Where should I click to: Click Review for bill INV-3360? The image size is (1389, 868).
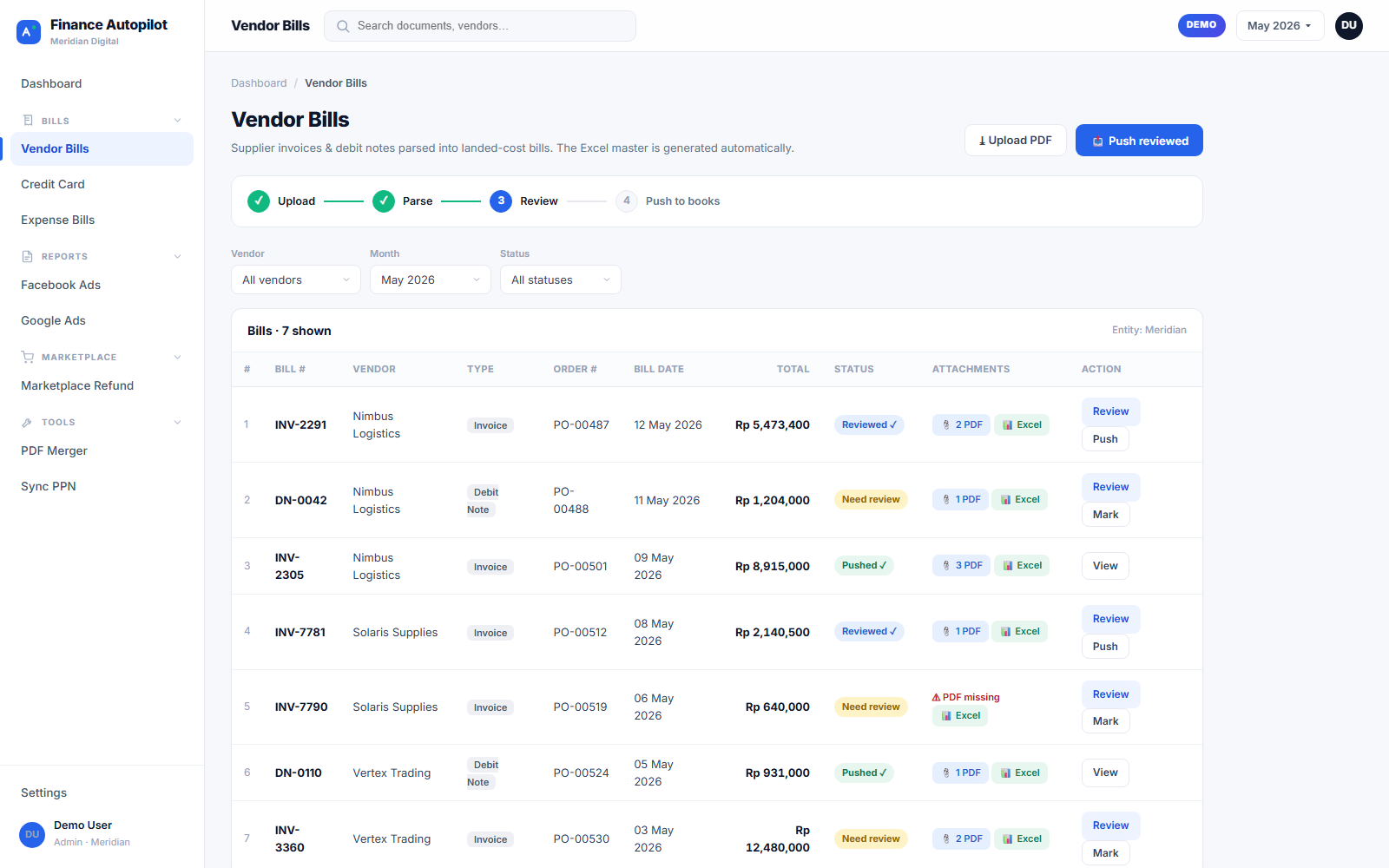[1110, 825]
